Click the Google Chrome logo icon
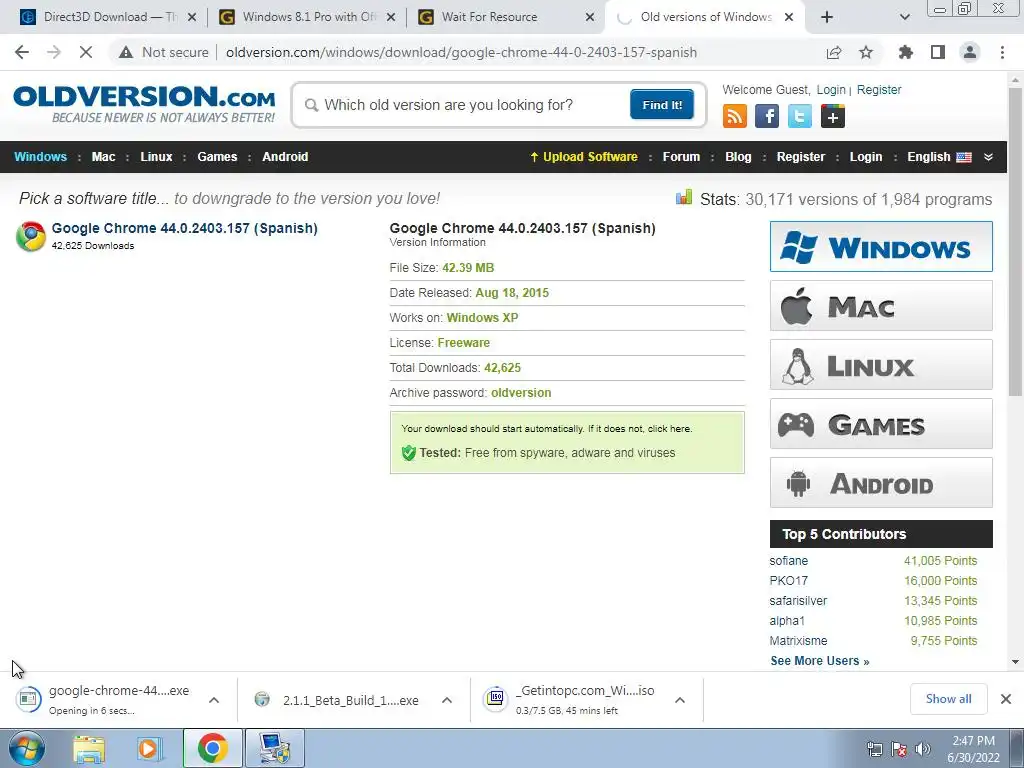 [31, 236]
